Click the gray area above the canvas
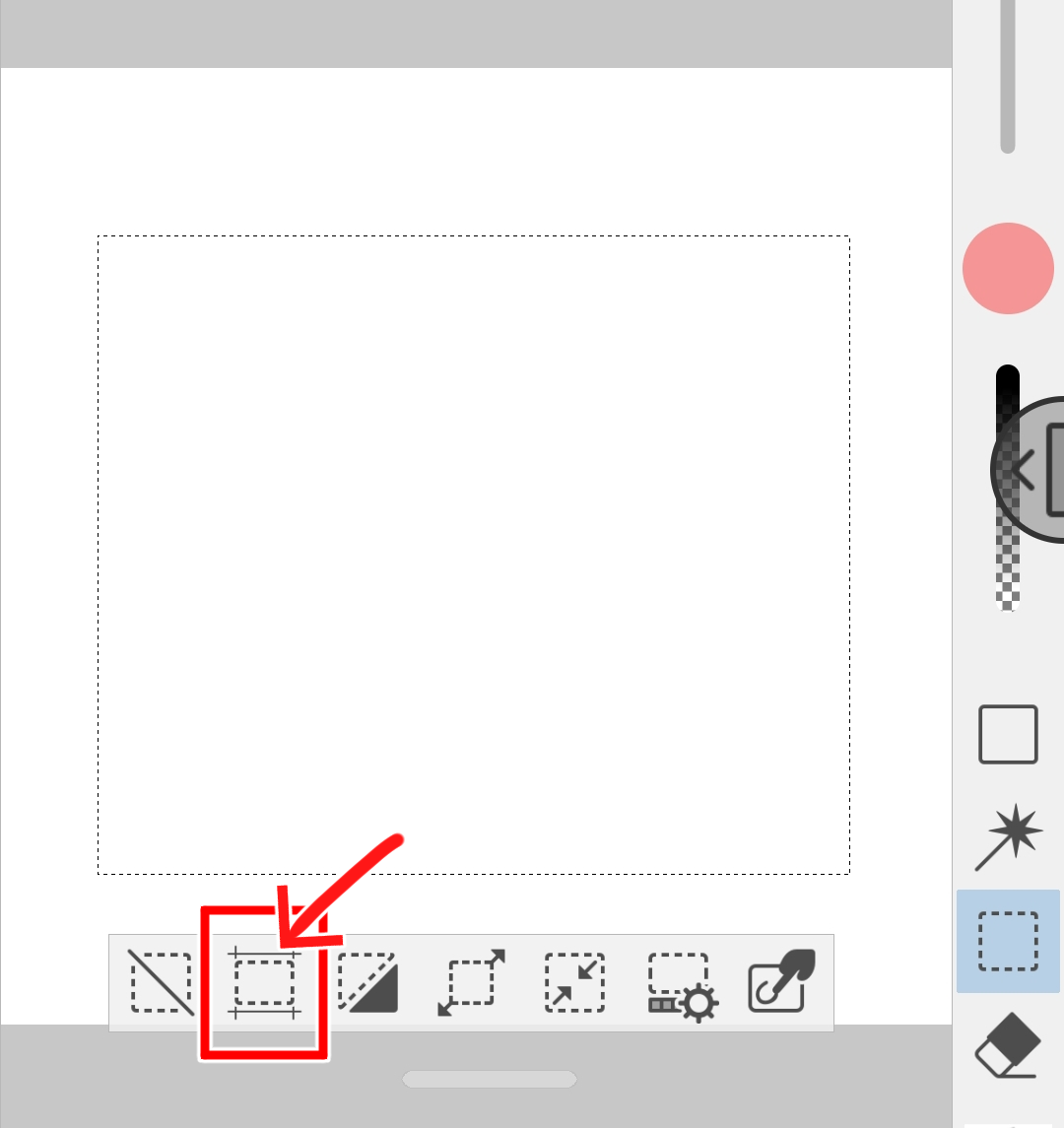Viewport: 1064px width, 1128px height. 475,33
